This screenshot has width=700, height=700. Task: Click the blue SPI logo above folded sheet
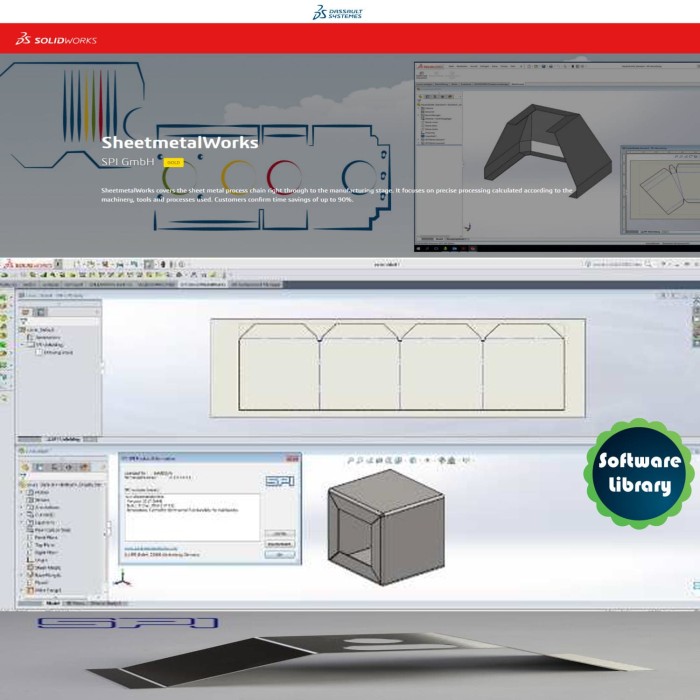(x=128, y=622)
